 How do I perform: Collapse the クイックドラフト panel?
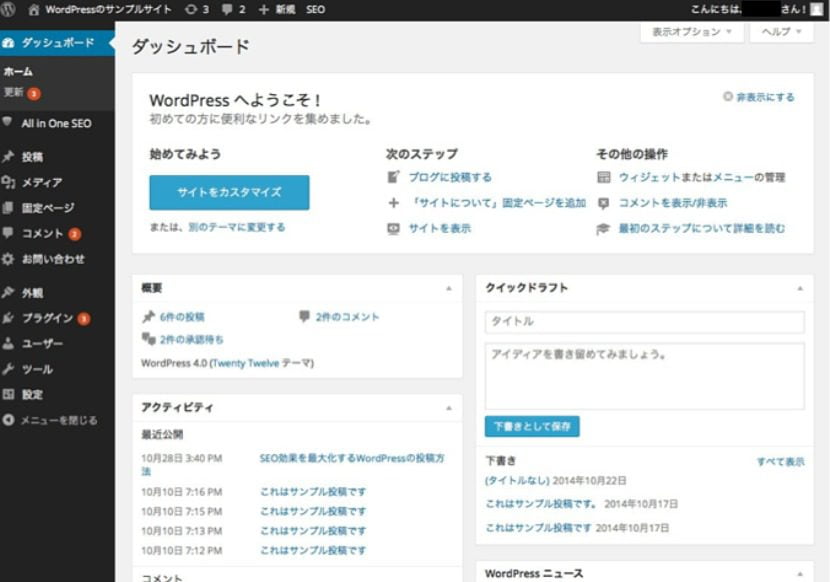800,289
